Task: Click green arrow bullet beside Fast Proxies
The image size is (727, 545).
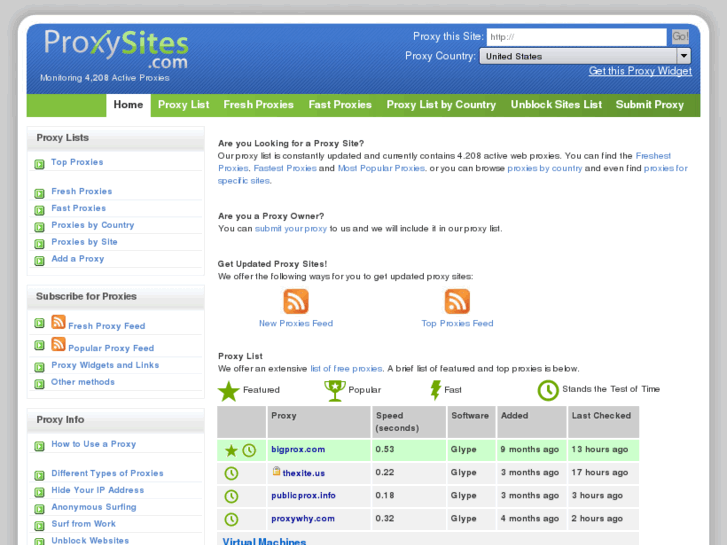Action: (39, 211)
